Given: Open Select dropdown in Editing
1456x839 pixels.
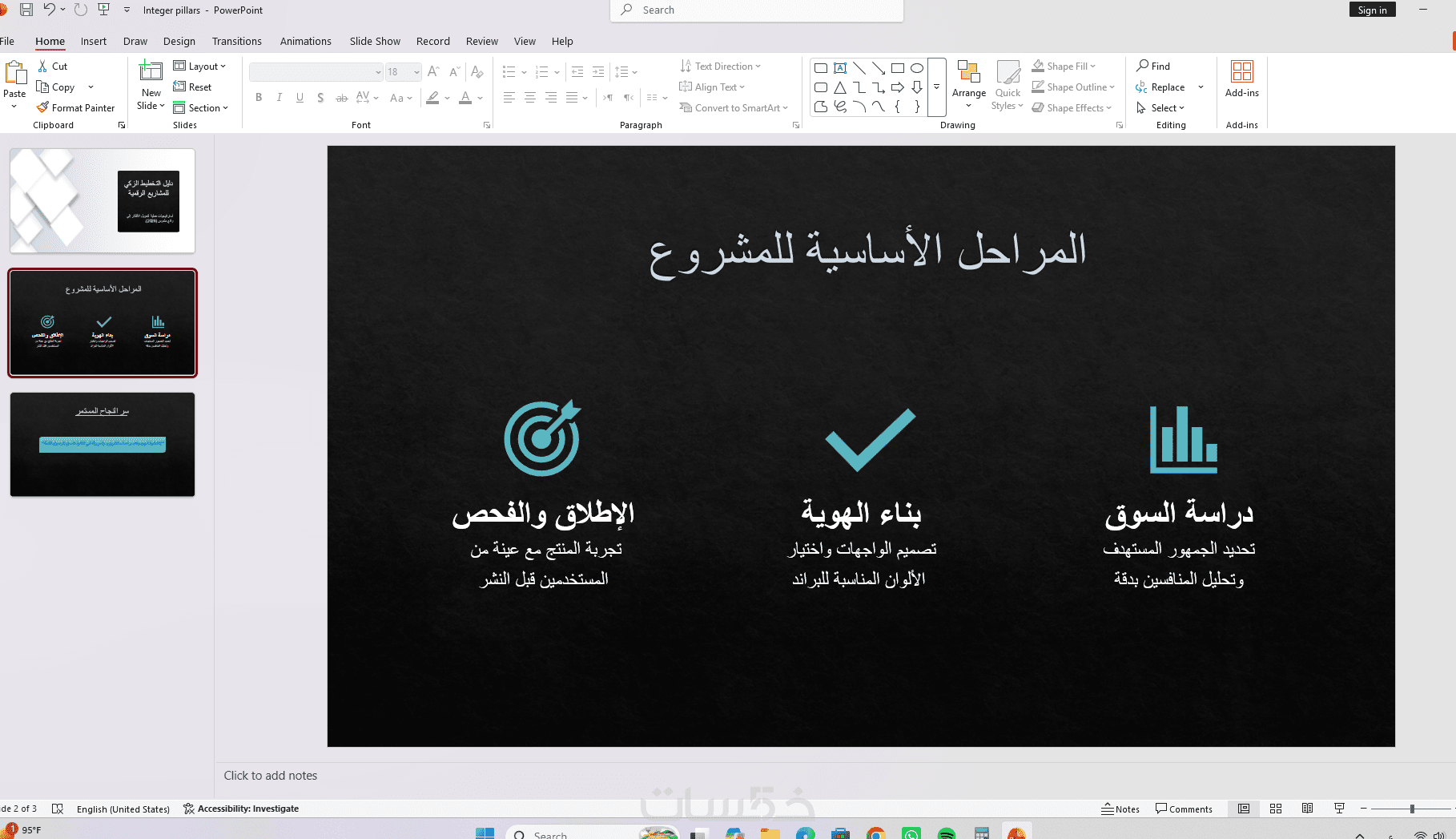Looking at the screenshot, I should pos(1160,108).
